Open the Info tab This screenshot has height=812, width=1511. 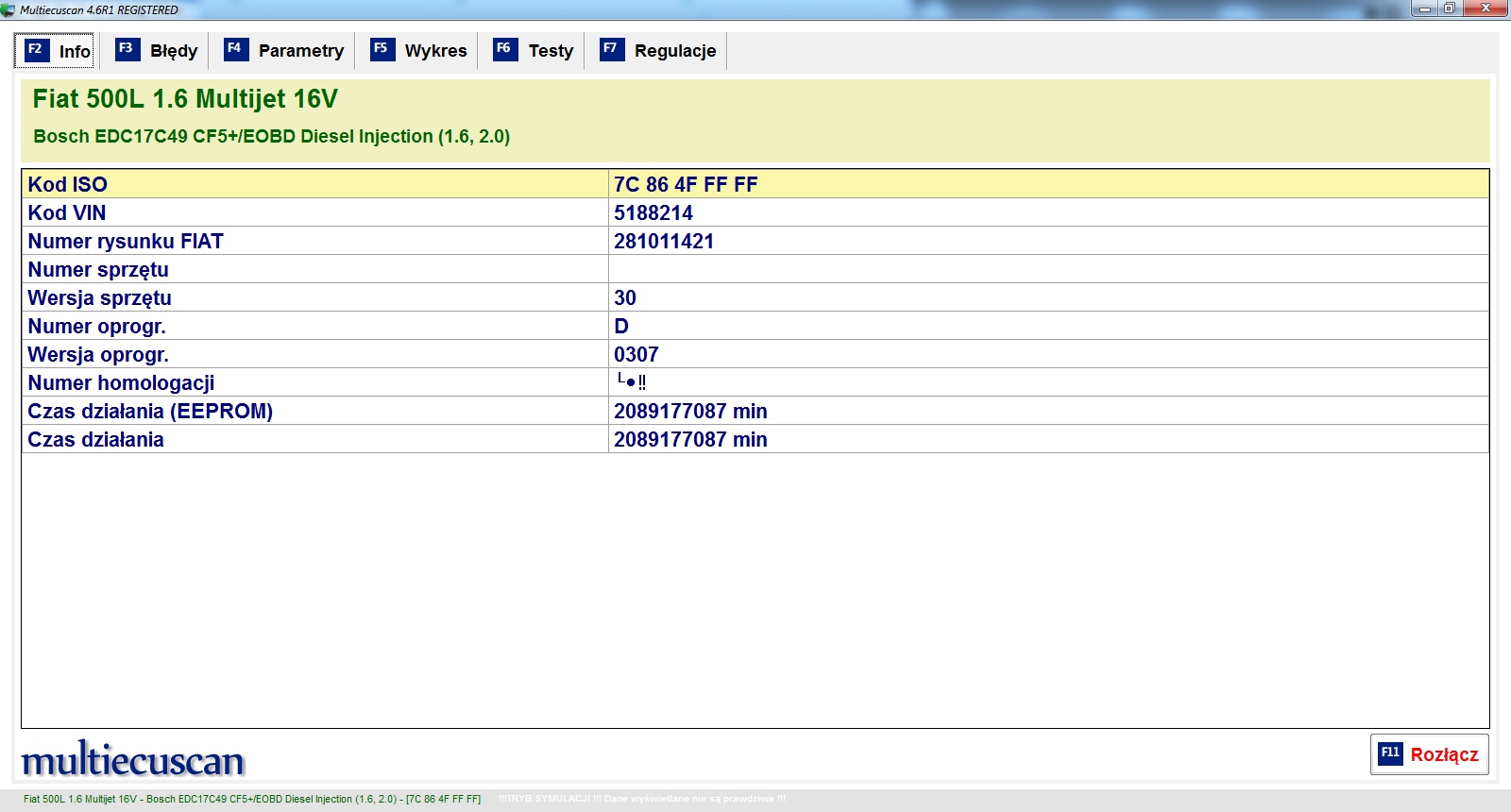pos(56,51)
